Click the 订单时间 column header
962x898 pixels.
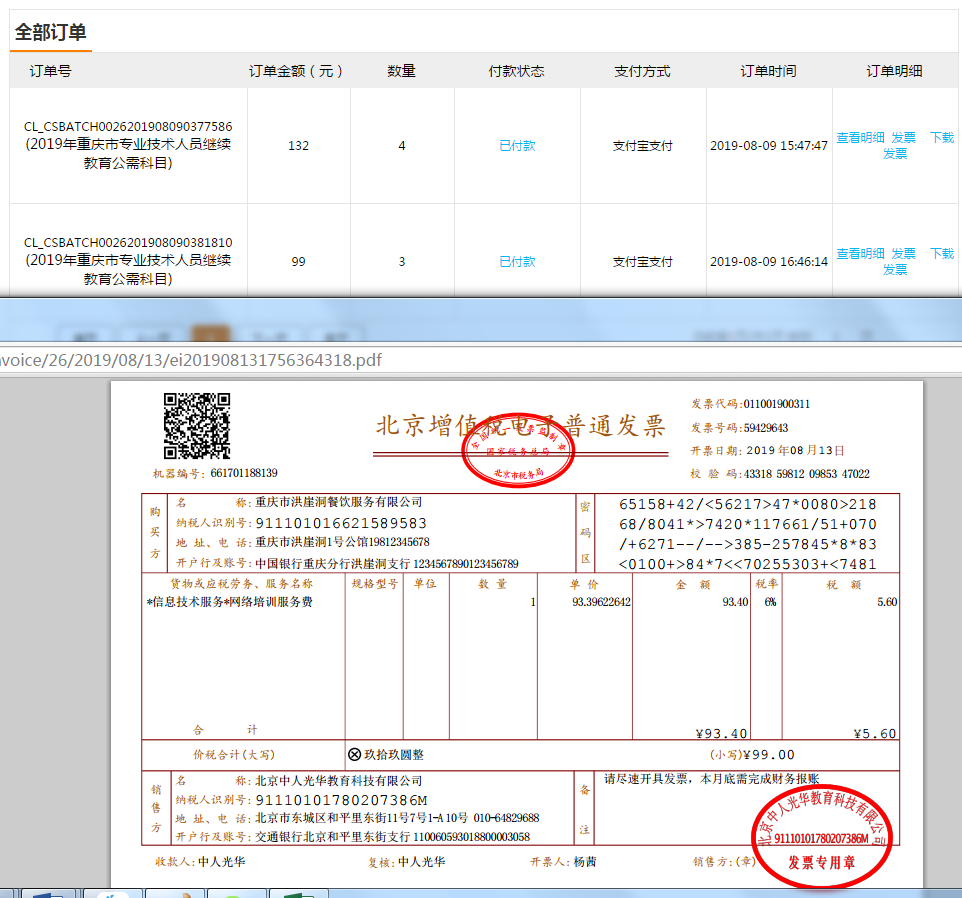[x=768, y=71]
